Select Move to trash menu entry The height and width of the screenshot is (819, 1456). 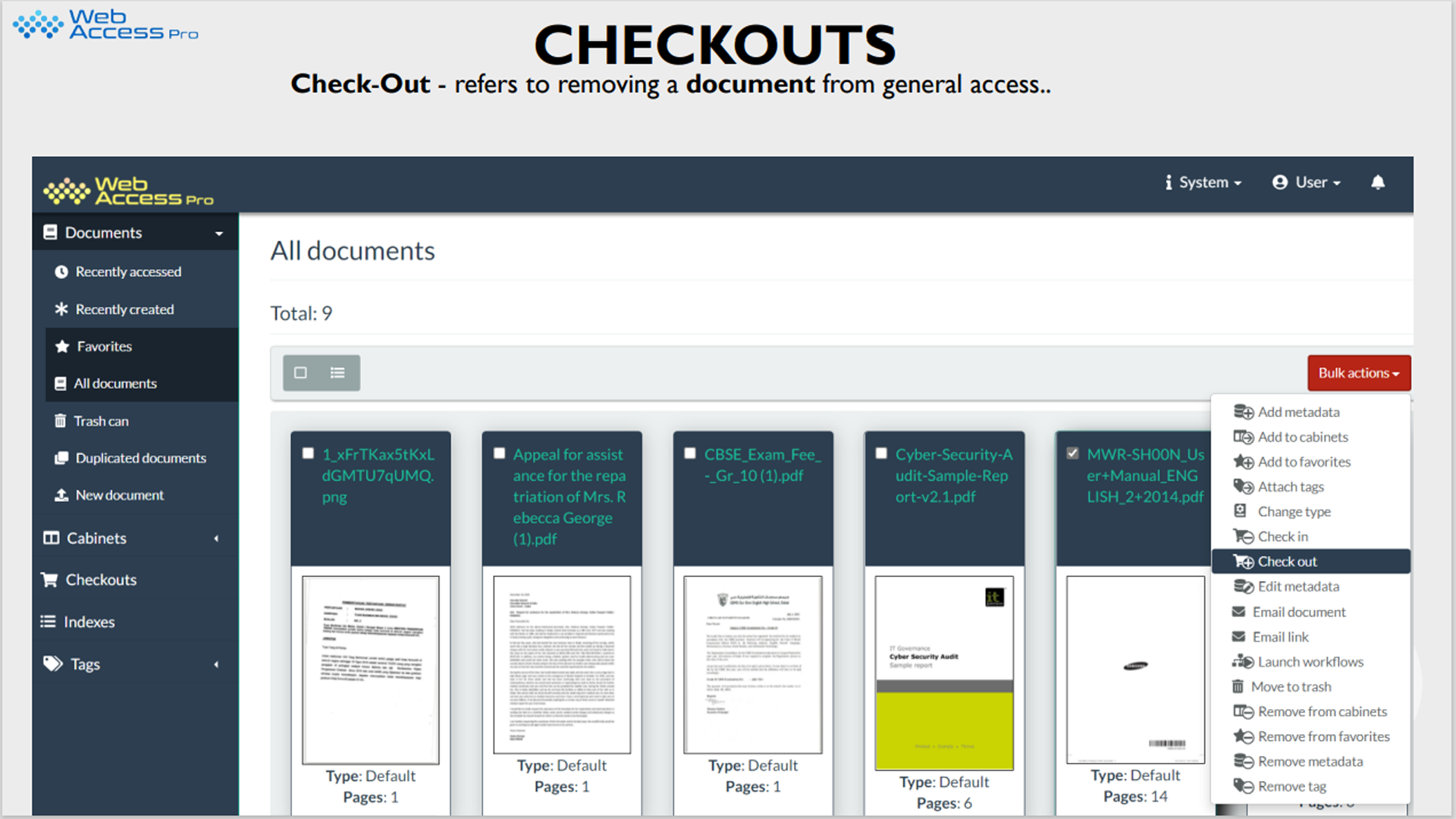1291,687
